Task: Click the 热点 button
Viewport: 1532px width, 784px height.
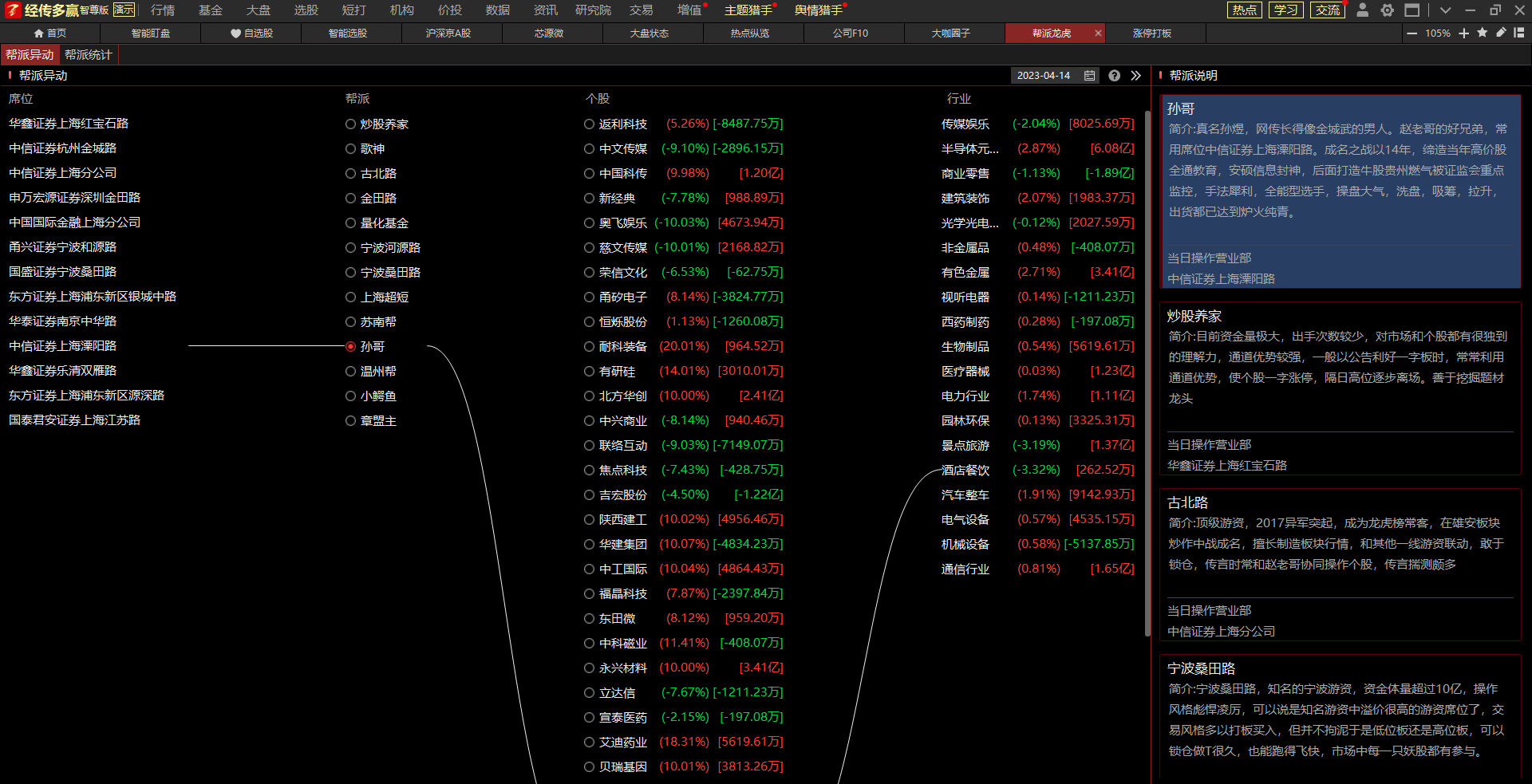Action: pos(1245,10)
